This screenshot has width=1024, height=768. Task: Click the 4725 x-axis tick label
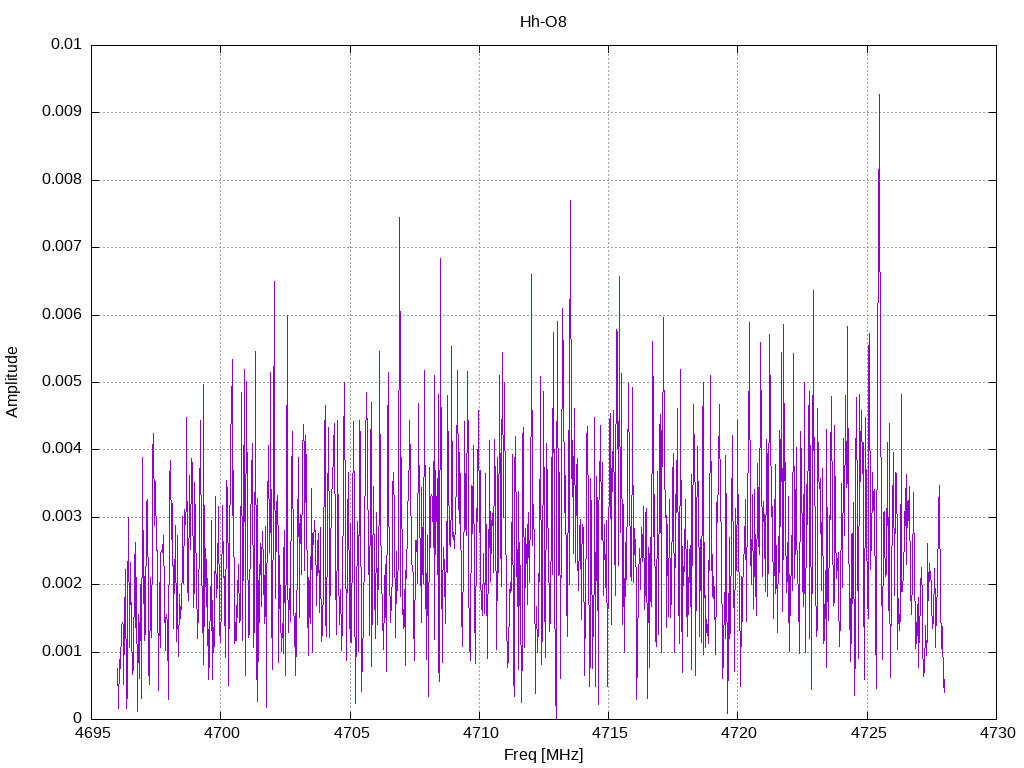pos(868,733)
